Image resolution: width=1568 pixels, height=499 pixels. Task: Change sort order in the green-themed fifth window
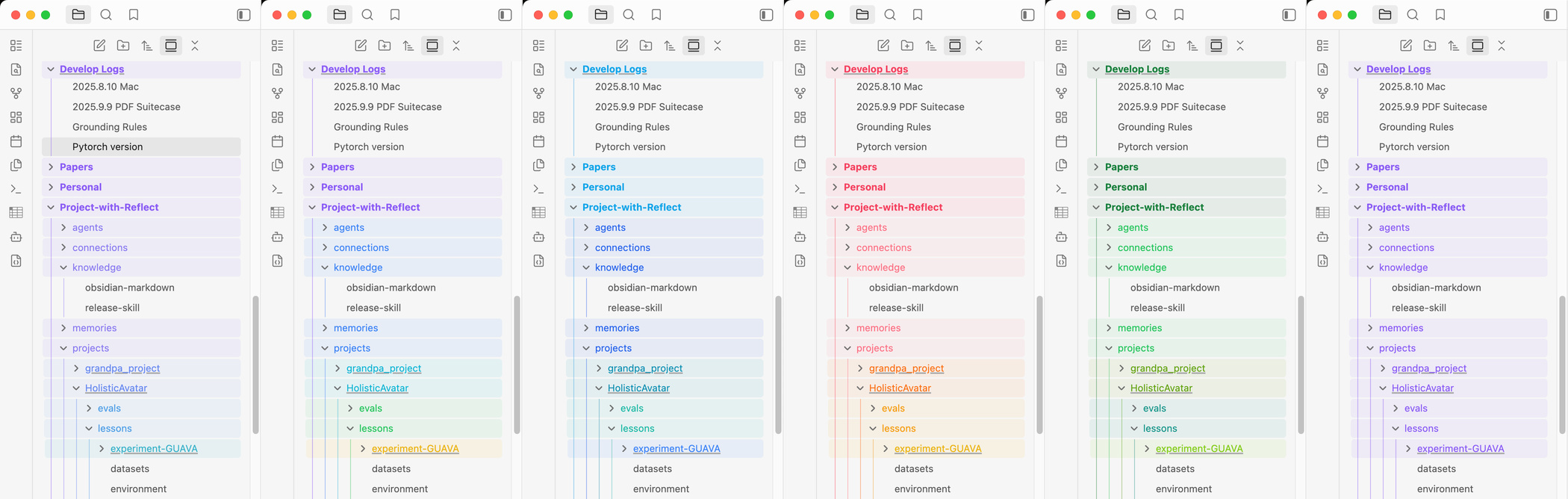pos(1192,46)
